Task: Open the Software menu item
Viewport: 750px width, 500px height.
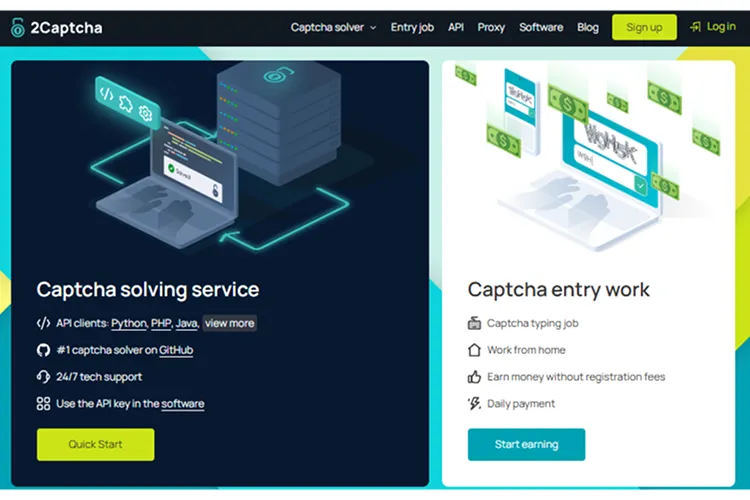Action: (541, 27)
